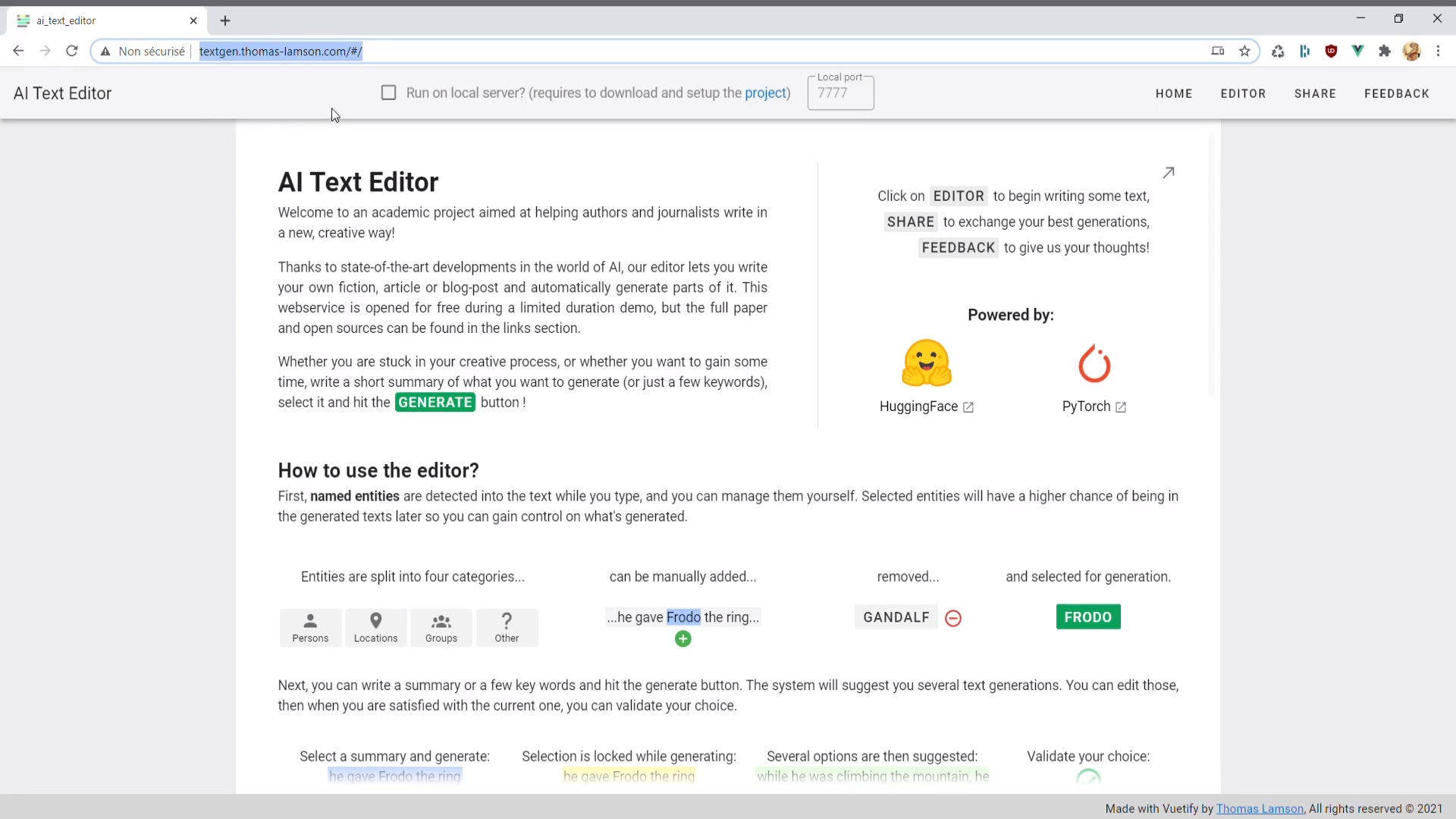Viewport: 1456px width, 819px height.
Task: Click the Persons entity category icon
Action: pos(310,621)
